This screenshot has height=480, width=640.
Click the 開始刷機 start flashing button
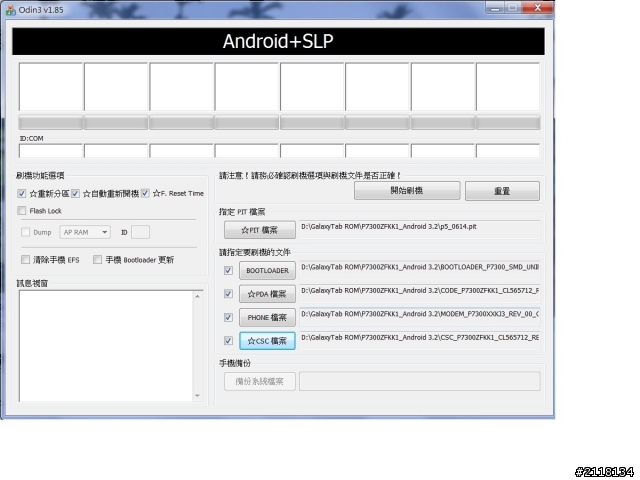(407, 191)
